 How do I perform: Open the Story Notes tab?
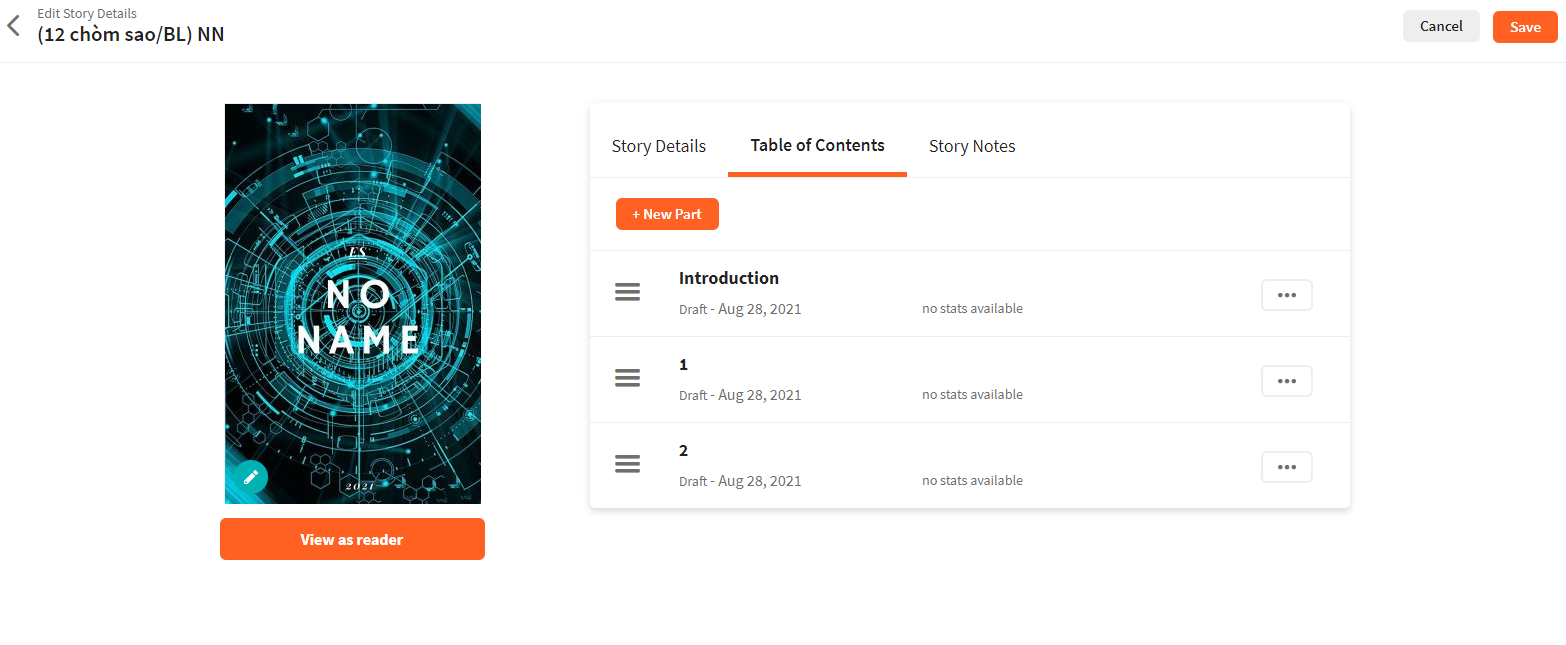pos(972,146)
